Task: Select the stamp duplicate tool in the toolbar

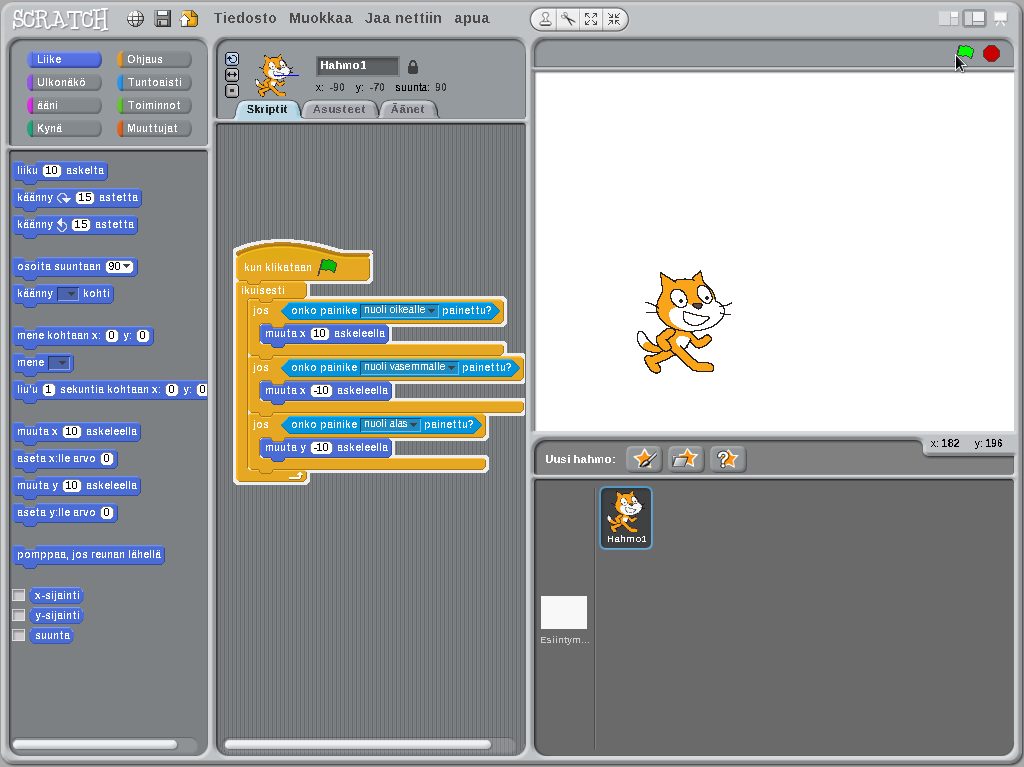Action: [545, 19]
